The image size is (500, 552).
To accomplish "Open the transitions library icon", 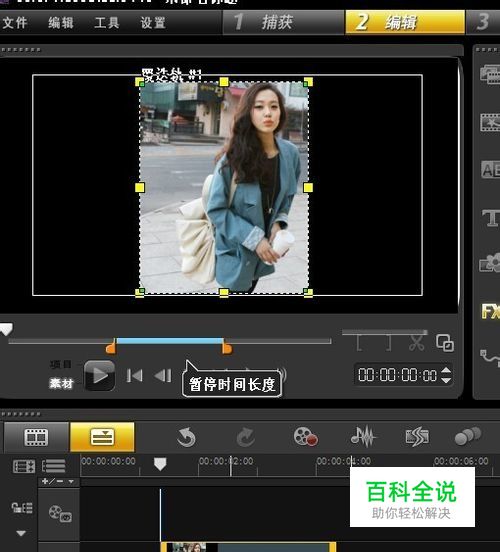I will (490, 122).
